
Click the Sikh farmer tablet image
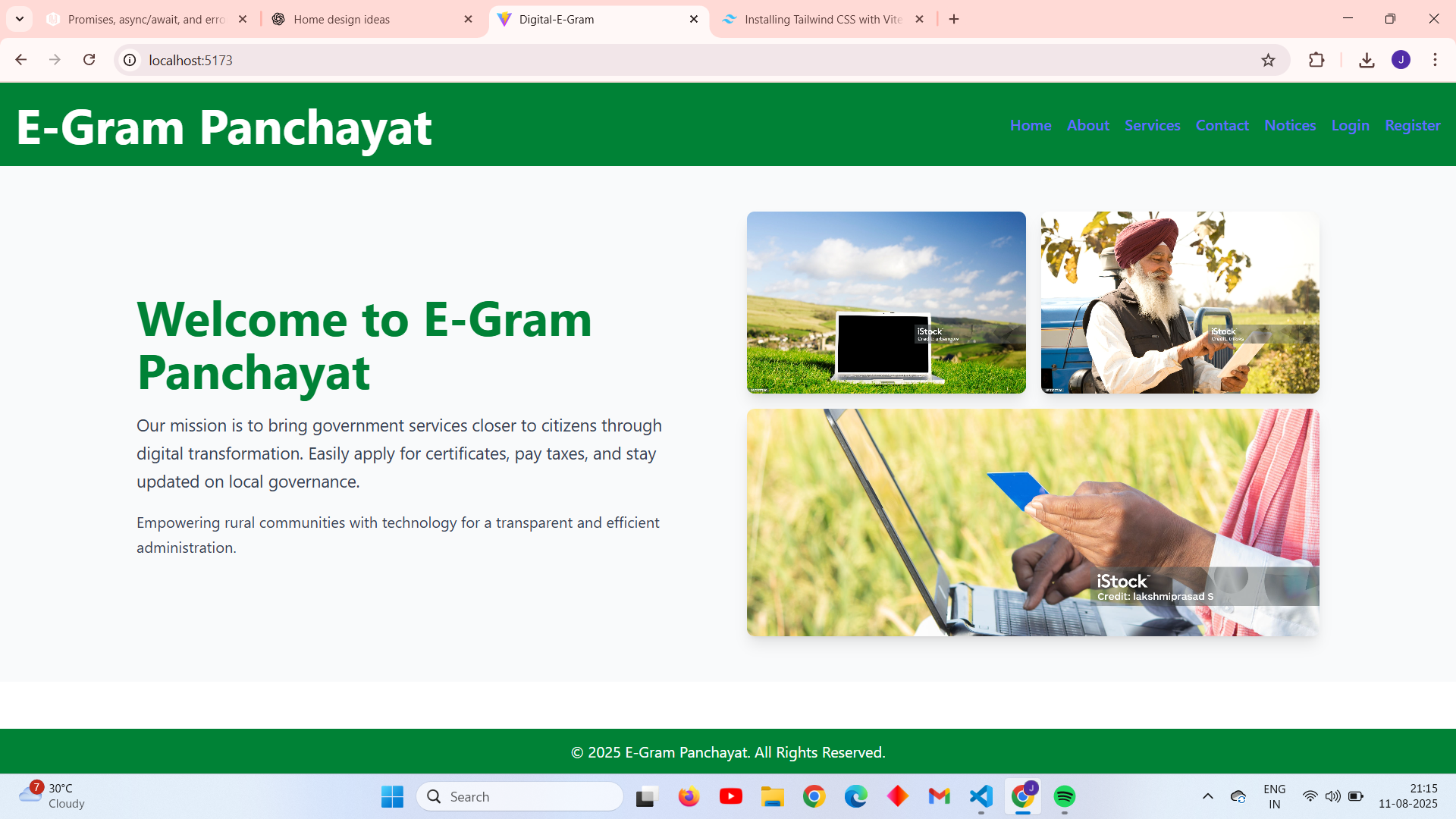(1180, 303)
